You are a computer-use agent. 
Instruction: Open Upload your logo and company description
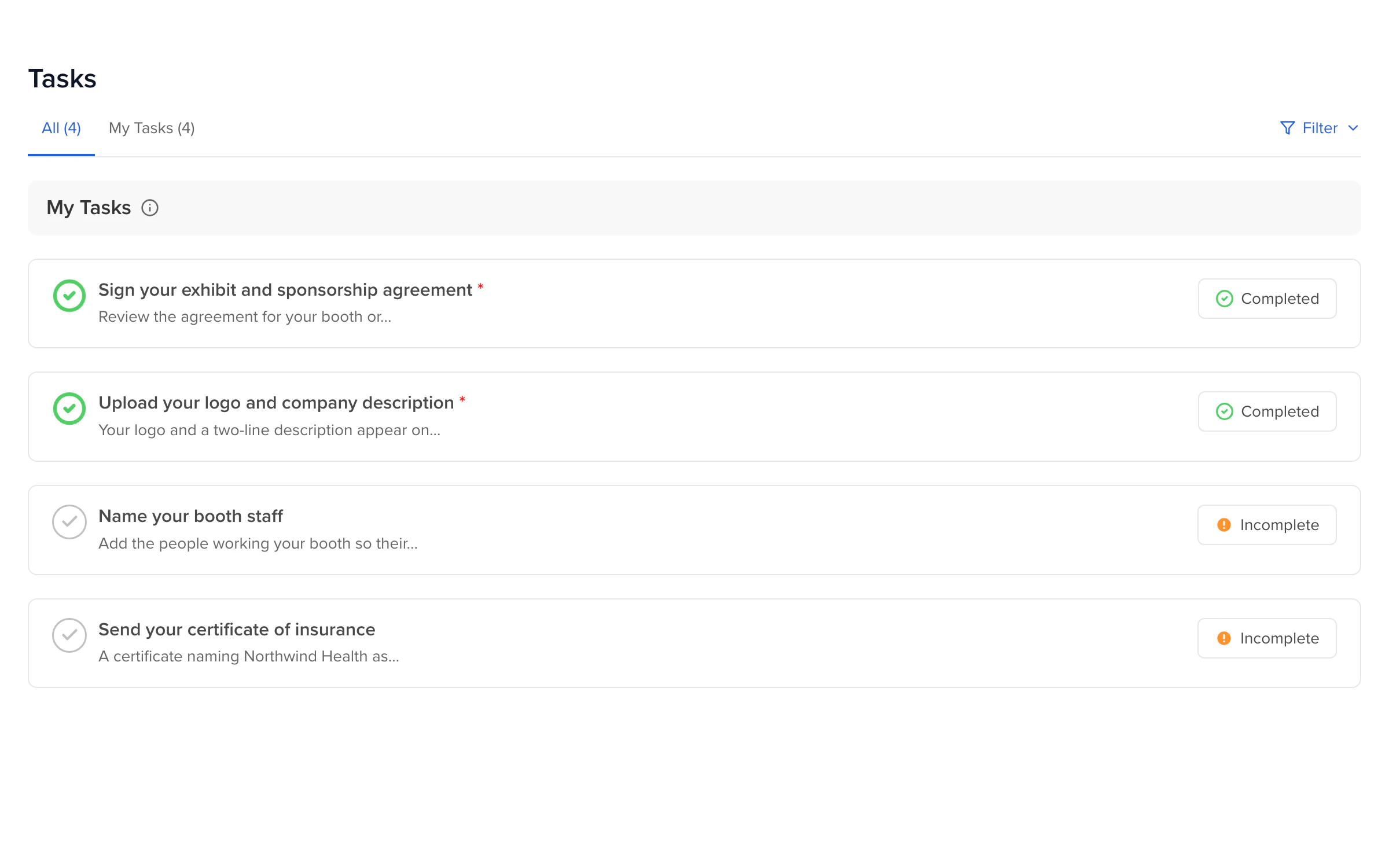276,403
